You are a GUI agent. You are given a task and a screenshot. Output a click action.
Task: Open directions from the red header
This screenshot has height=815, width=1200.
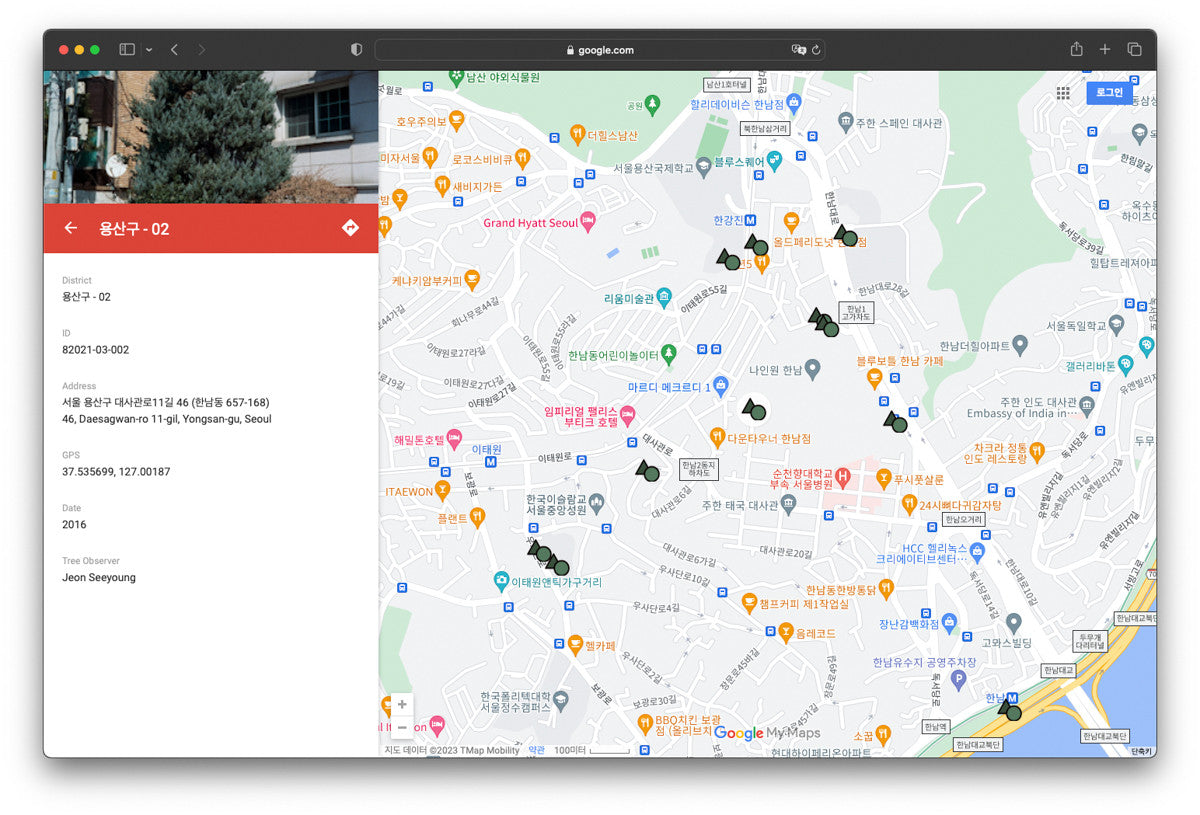(x=350, y=228)
